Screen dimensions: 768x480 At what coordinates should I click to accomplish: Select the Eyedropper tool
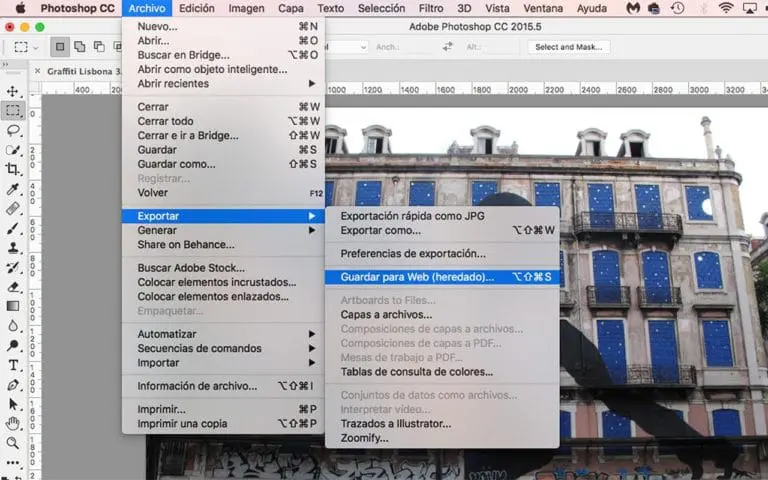tap(13, 189)
